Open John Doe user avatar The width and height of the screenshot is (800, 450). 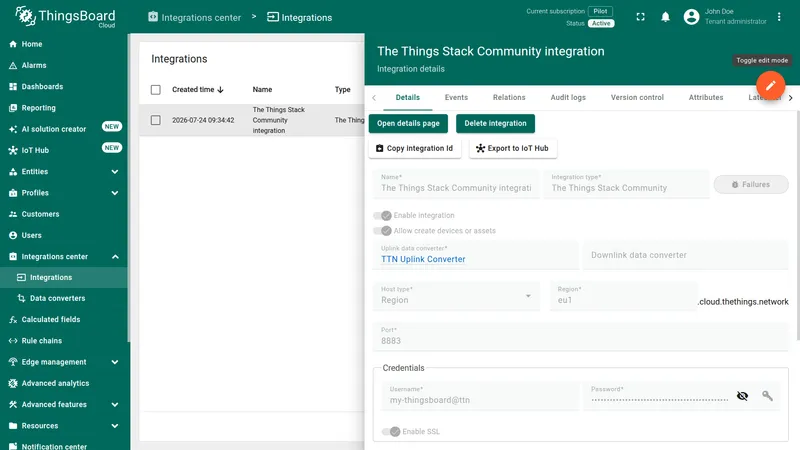[x=691, y=17]
